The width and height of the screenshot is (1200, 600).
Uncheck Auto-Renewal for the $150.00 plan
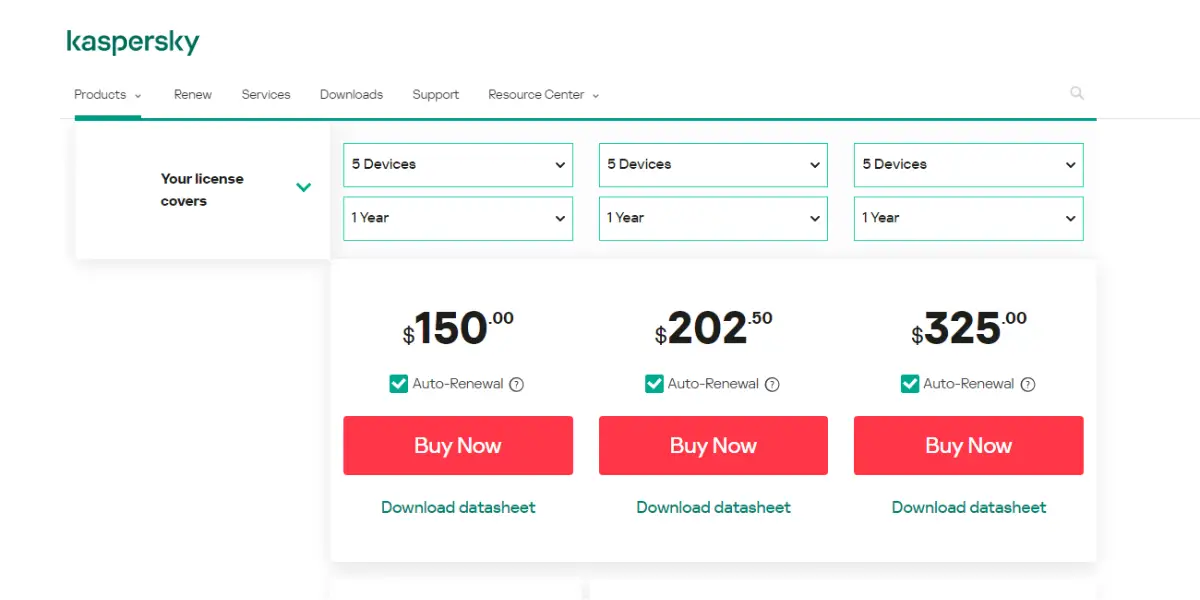coord(399,384)
